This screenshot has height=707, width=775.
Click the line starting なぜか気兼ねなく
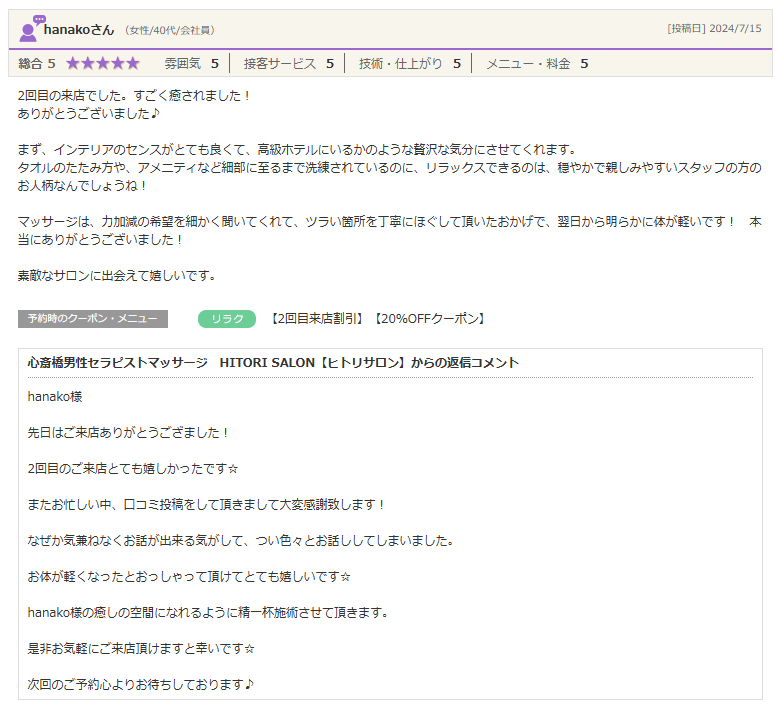(x=241, y=541)
